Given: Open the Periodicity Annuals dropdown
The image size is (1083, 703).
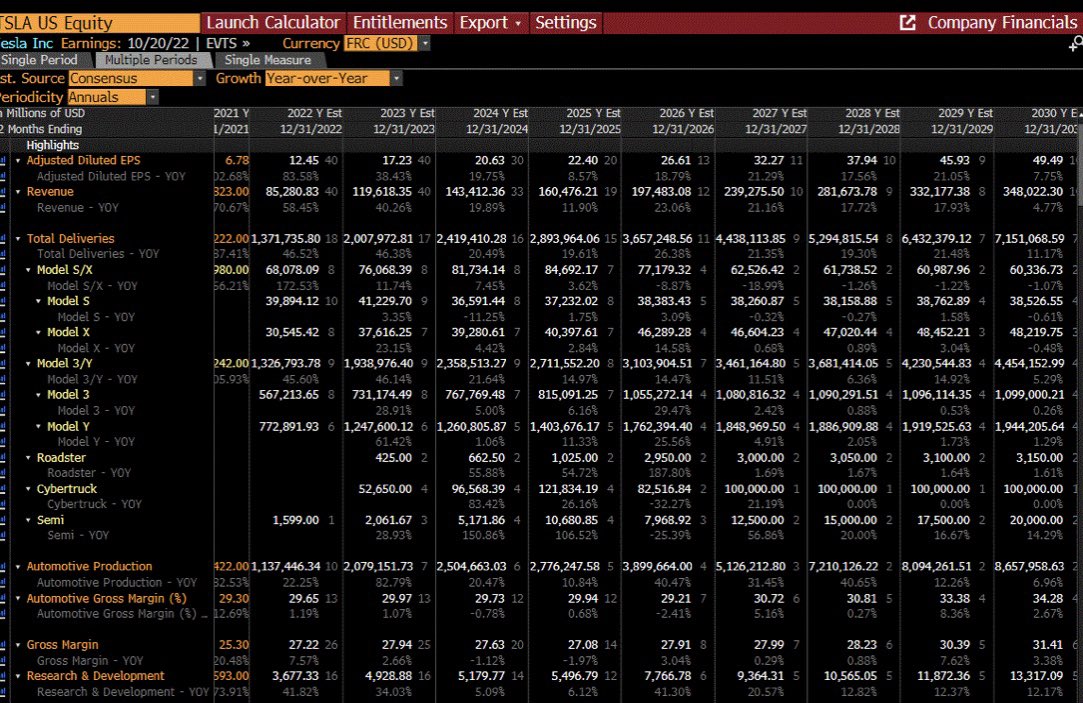Looking at the screenshot, I should click(153, 97).
